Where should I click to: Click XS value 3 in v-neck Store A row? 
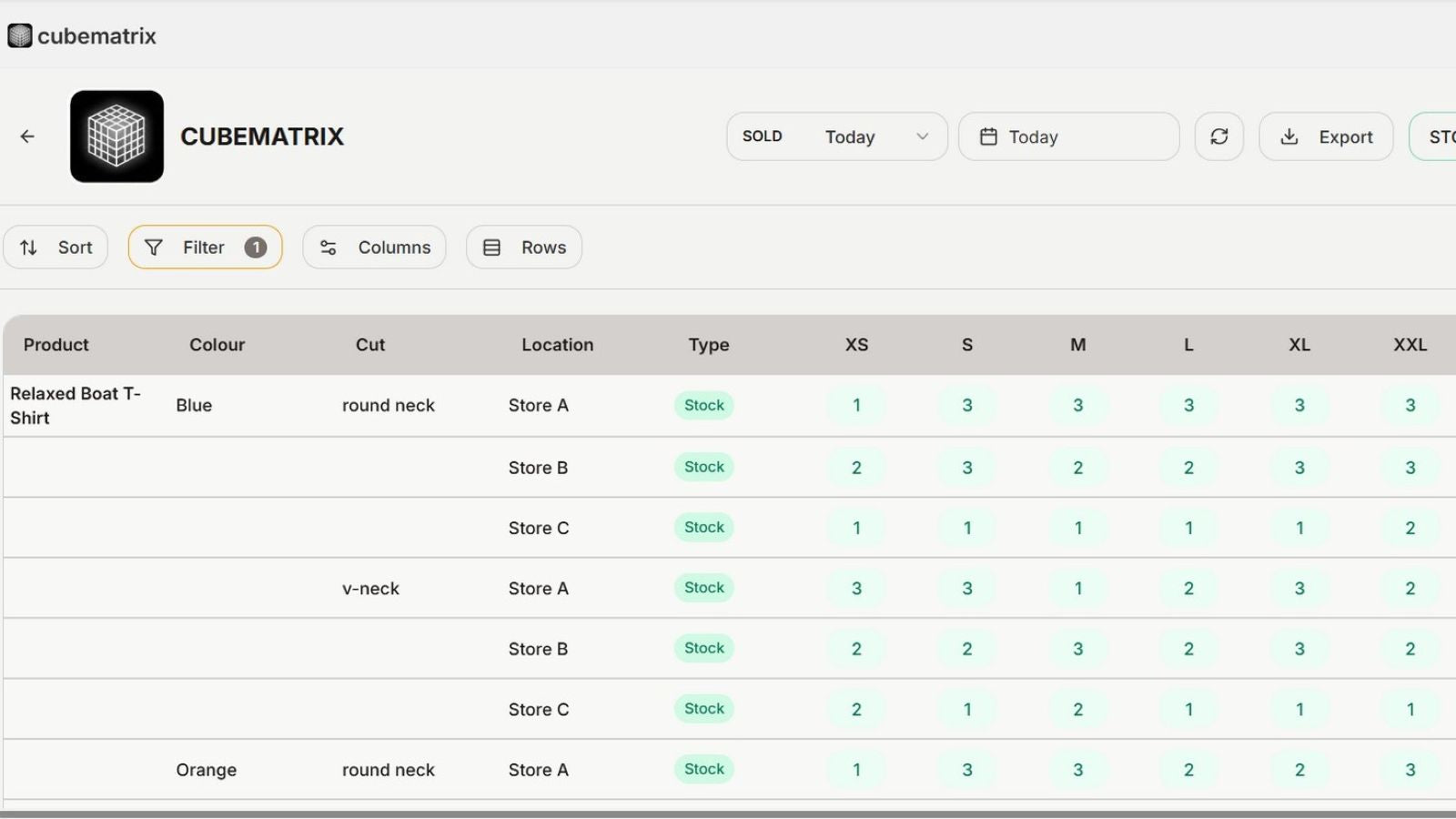tap(856, 589)
